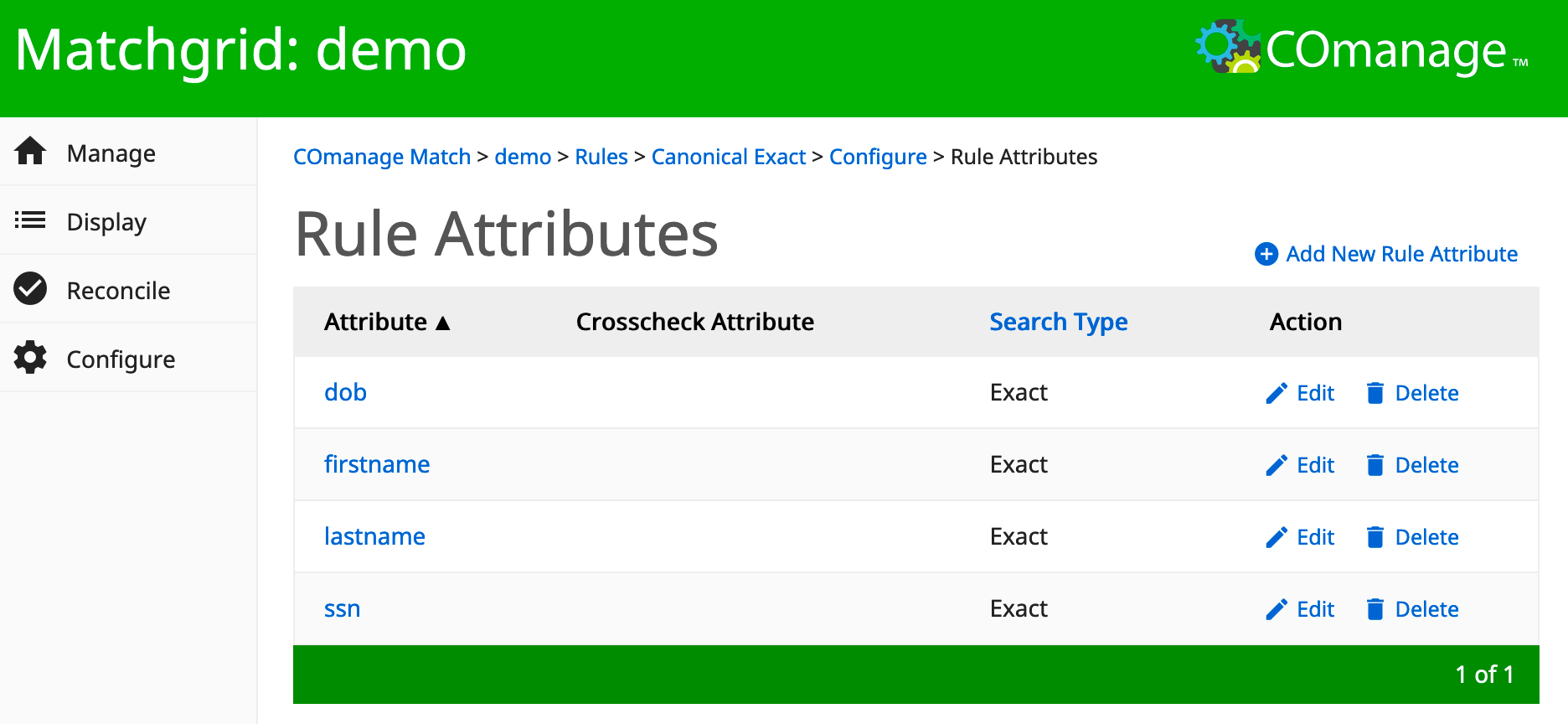The height and width of the screenshot is (724, 1568).
Task: Click the pencil icon in dob row
Action: (1277, 393)
